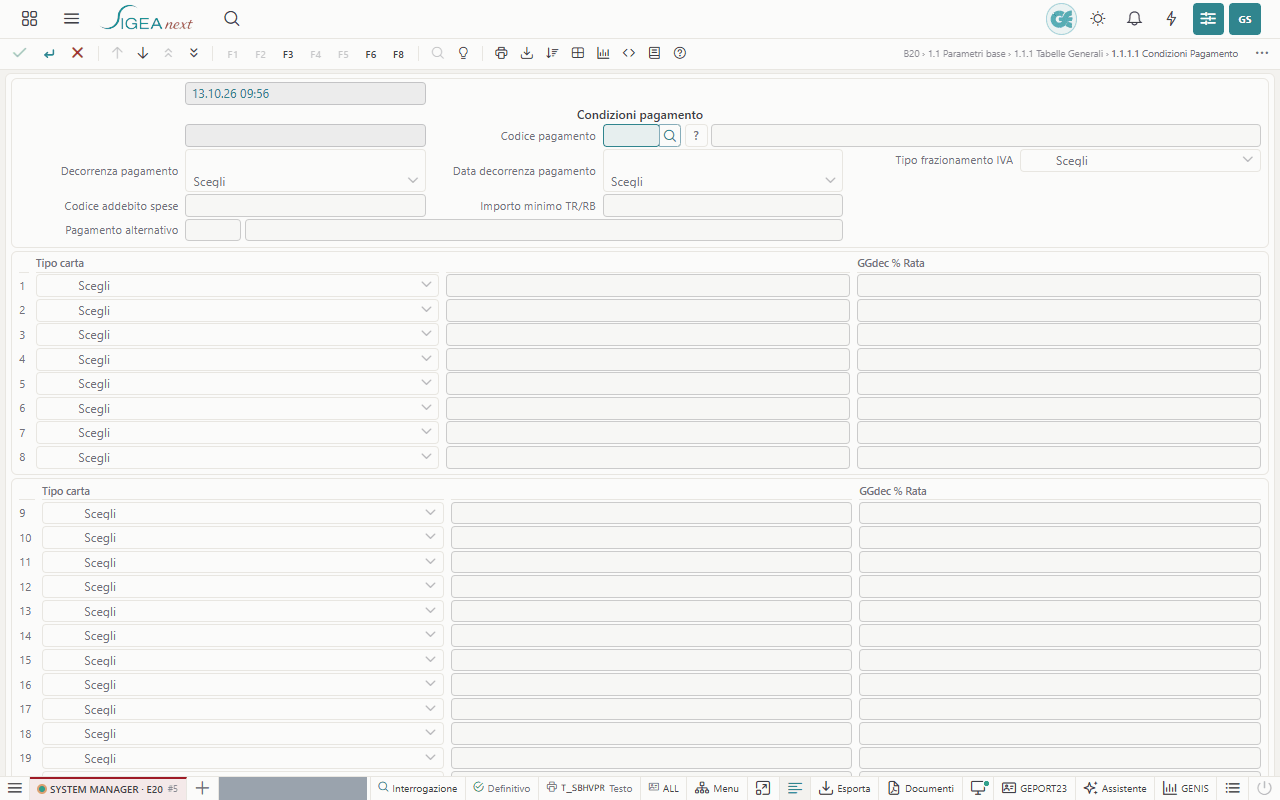Click Interrogazione in the status bar
Viewport: 1280px width, 800px height.
[x=417, y=788]
